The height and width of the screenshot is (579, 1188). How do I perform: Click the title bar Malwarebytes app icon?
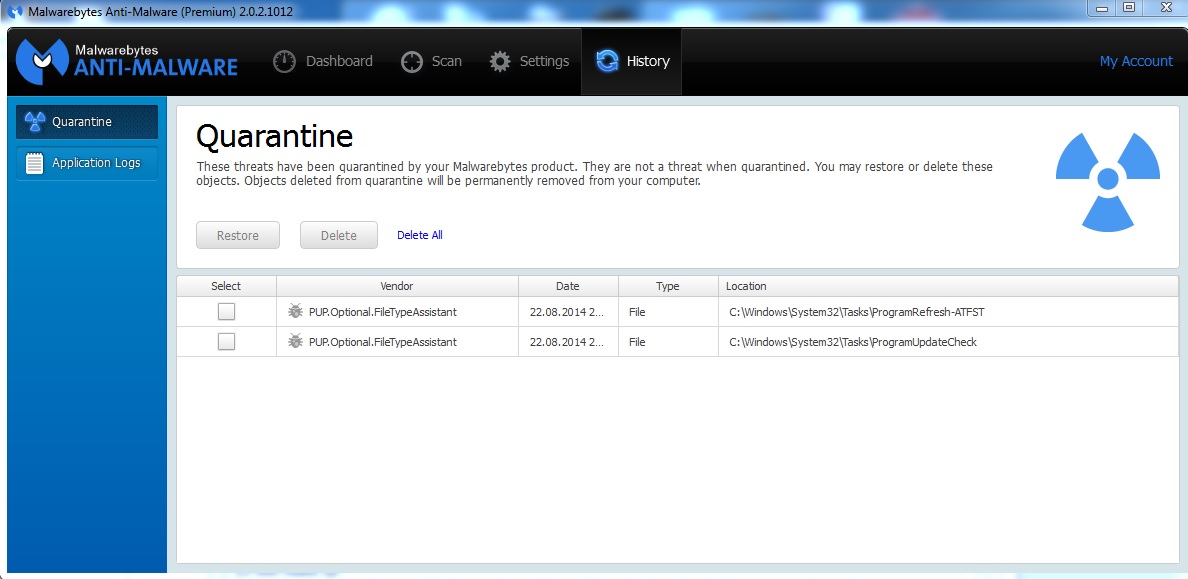point(14,11)
